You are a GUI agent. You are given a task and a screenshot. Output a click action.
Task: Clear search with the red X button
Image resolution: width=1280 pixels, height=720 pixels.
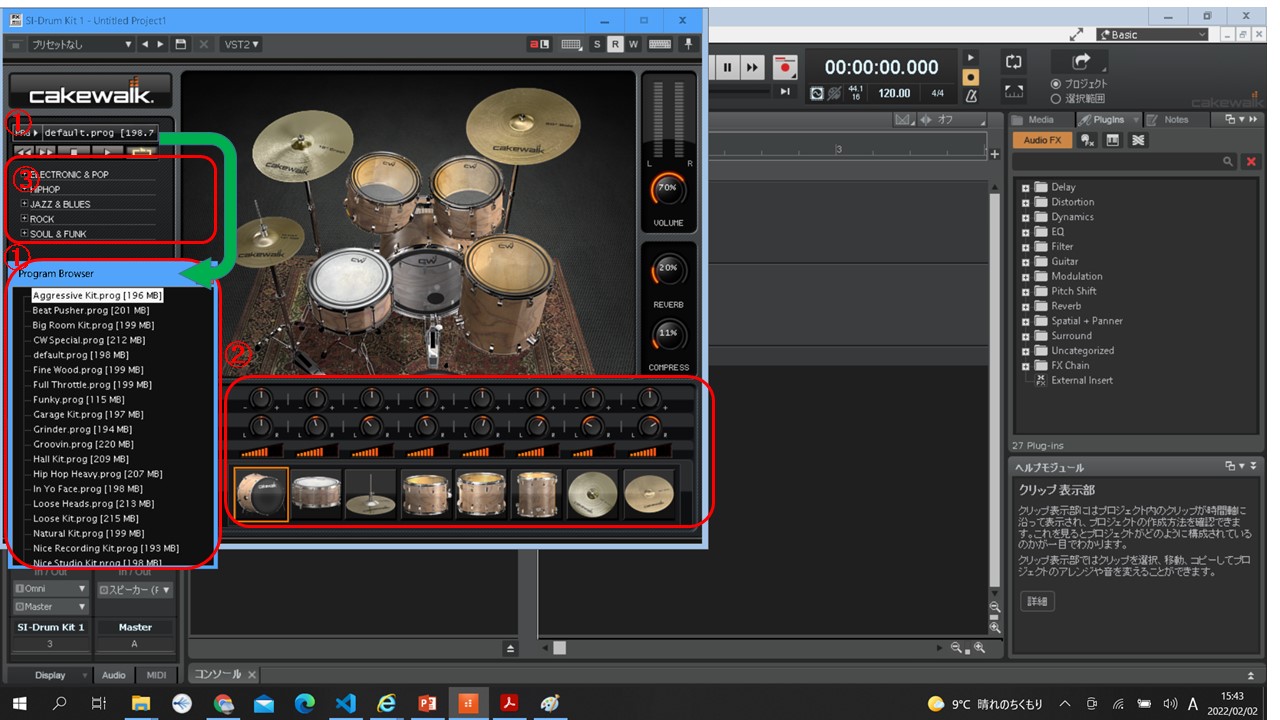(1251, 161)
